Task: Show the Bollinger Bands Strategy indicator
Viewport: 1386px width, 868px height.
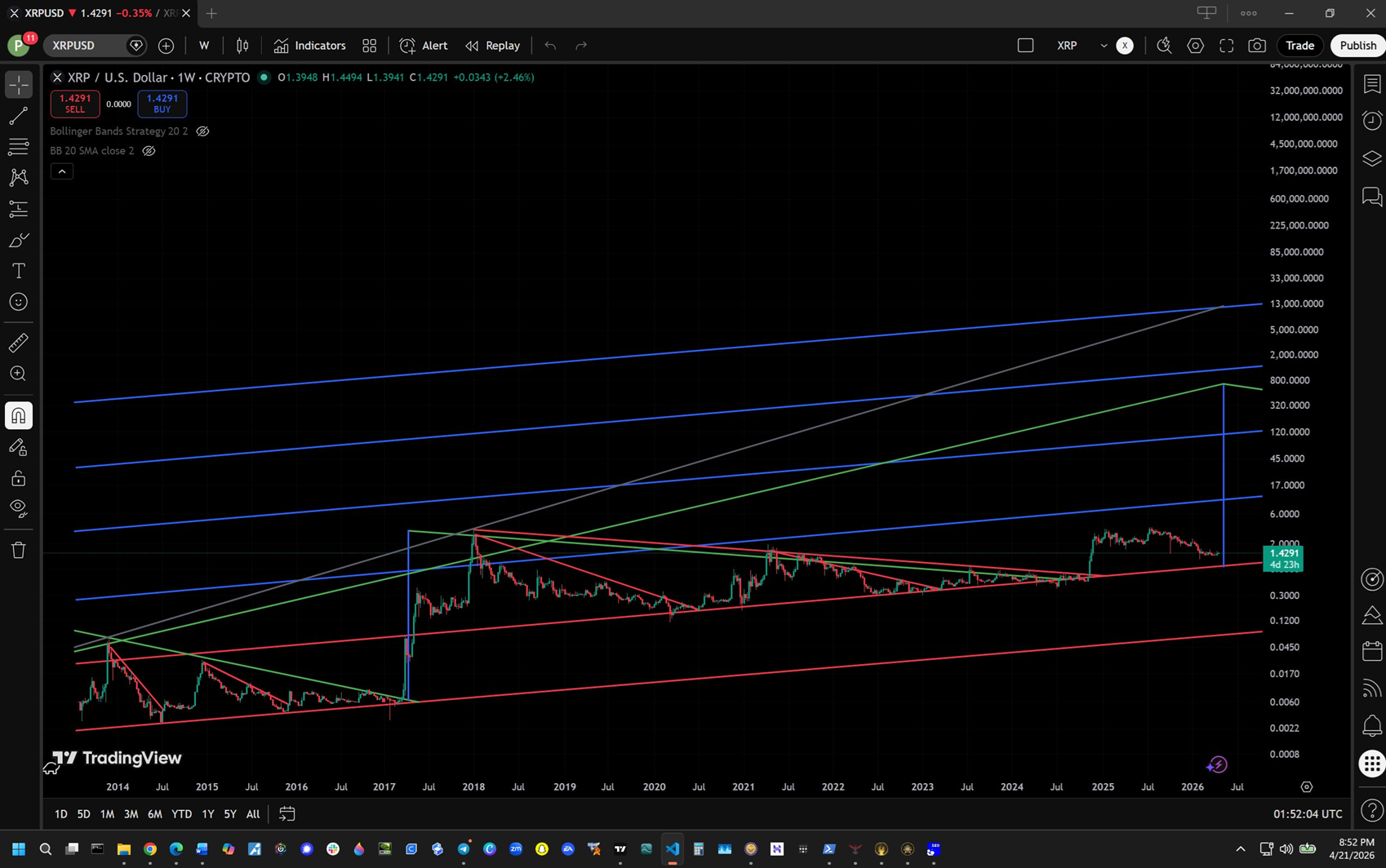Action: coord(202,131)
